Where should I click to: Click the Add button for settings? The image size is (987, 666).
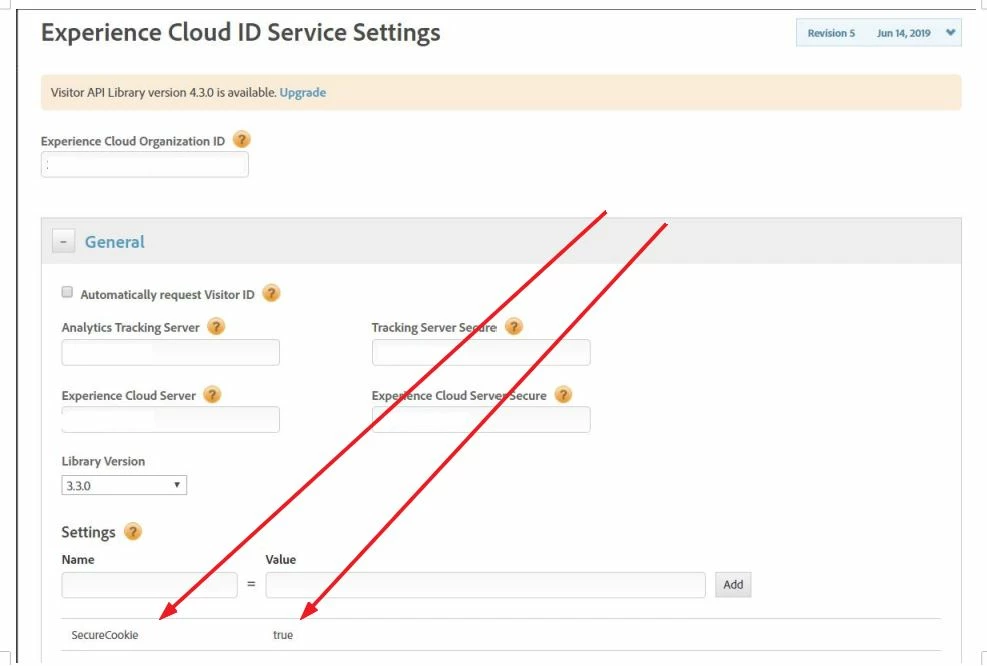pyautogui.click(x=733, y=585)
